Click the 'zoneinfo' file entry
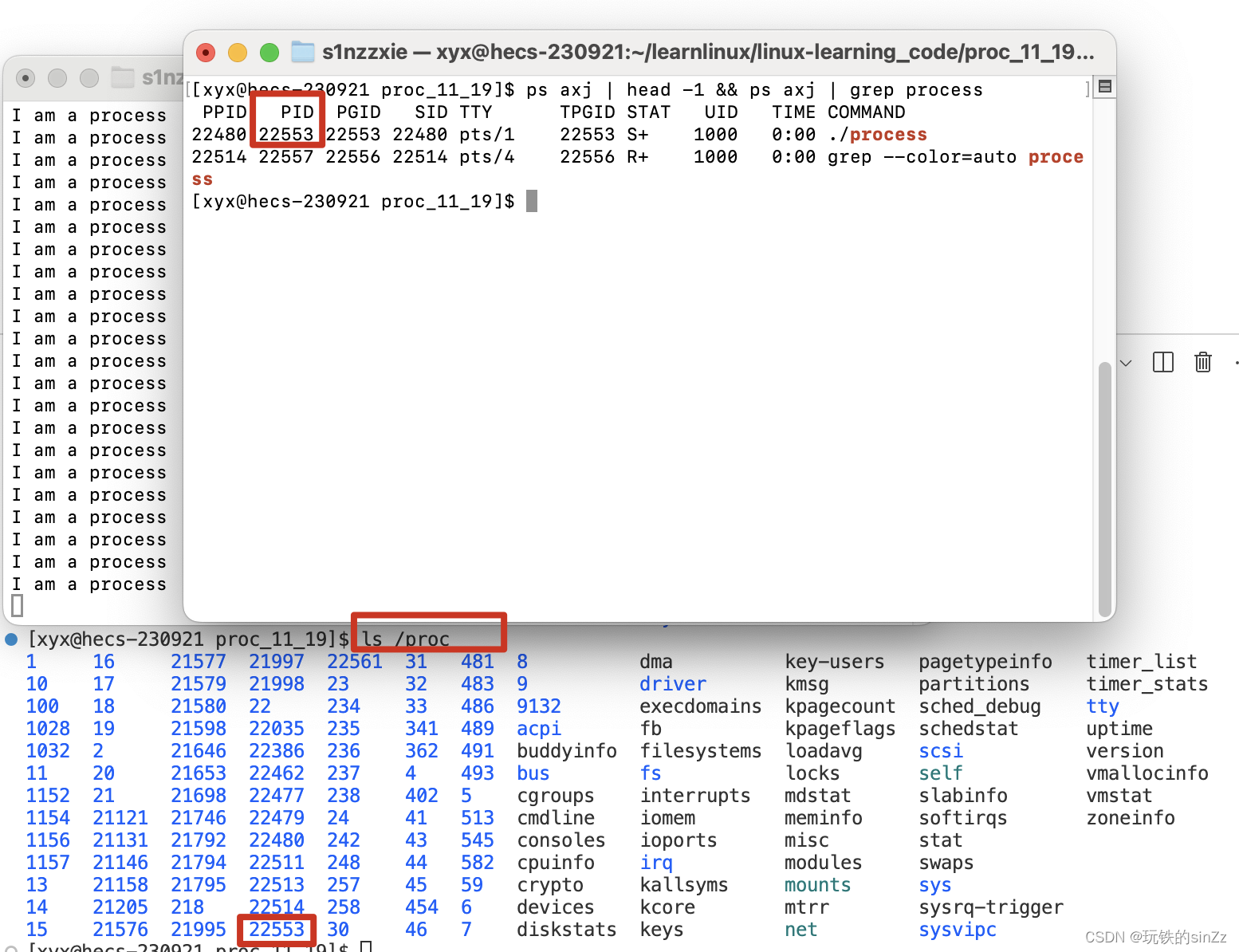The height and width of the screenshot is (952, 1239). [x=1131, y=818]
